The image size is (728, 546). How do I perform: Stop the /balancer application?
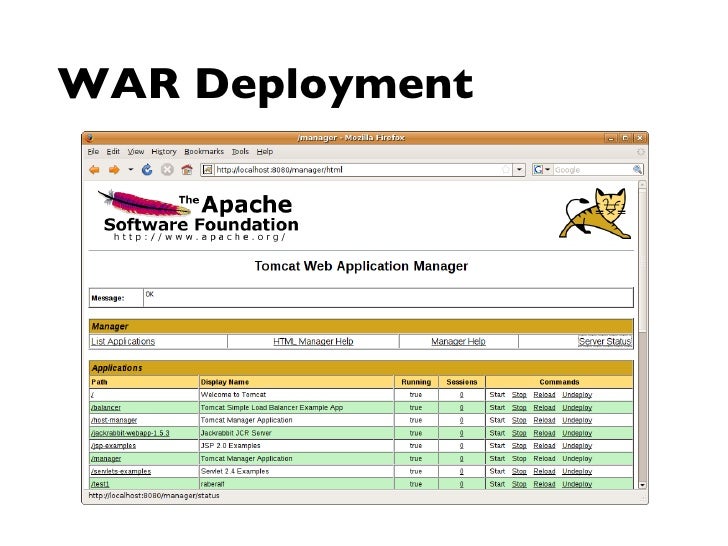[519, 408]
